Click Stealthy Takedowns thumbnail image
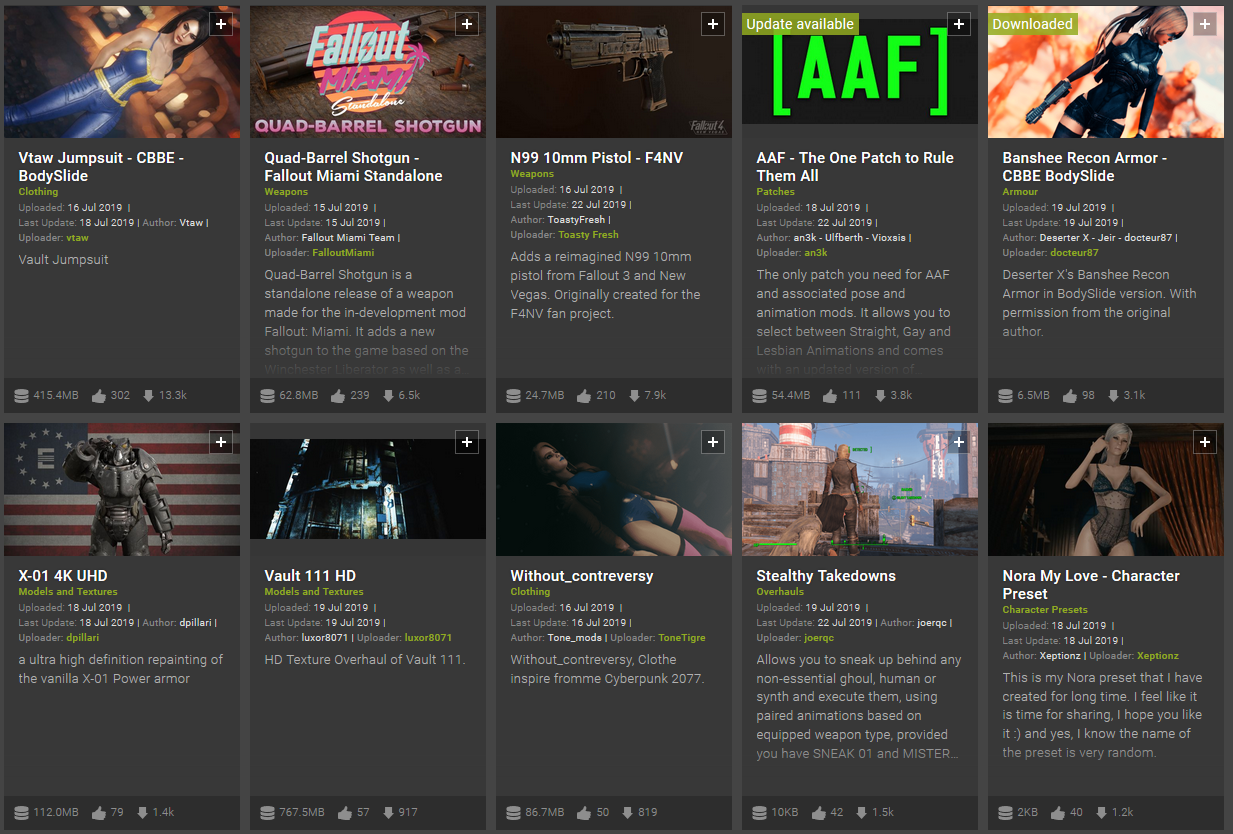 coord(860,490)
